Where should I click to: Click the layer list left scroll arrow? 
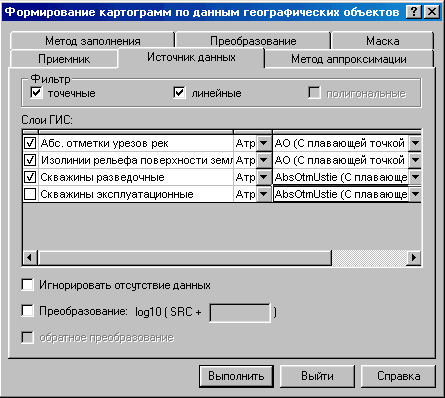click(x=30, y=258)
